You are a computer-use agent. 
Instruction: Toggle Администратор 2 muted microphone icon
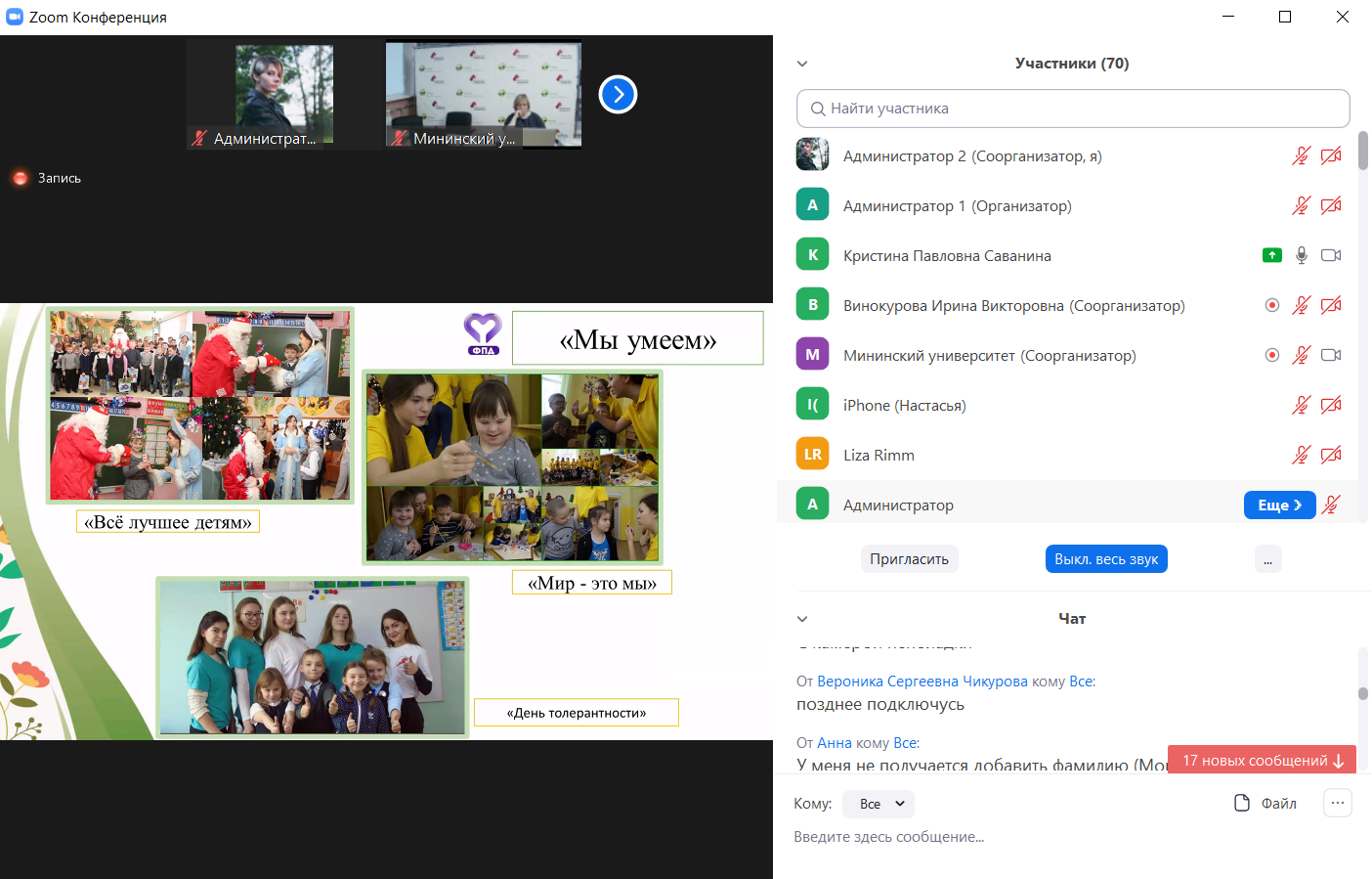coord(1301,155)
